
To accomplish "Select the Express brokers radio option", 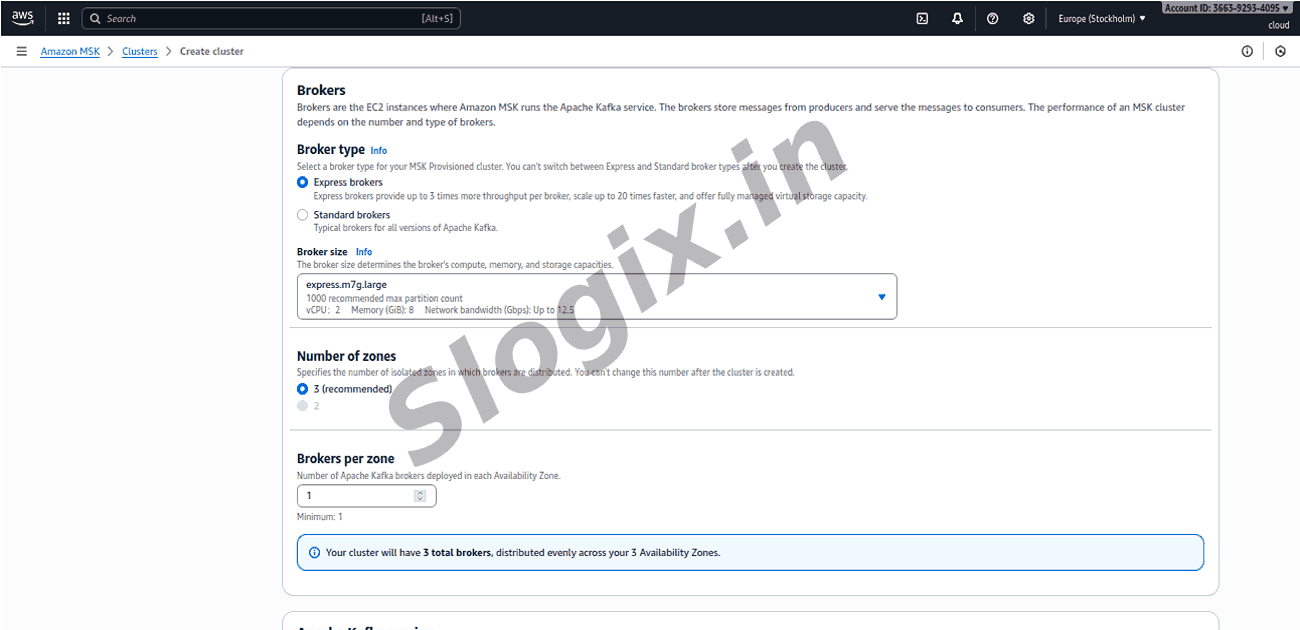I will (303, 182).
